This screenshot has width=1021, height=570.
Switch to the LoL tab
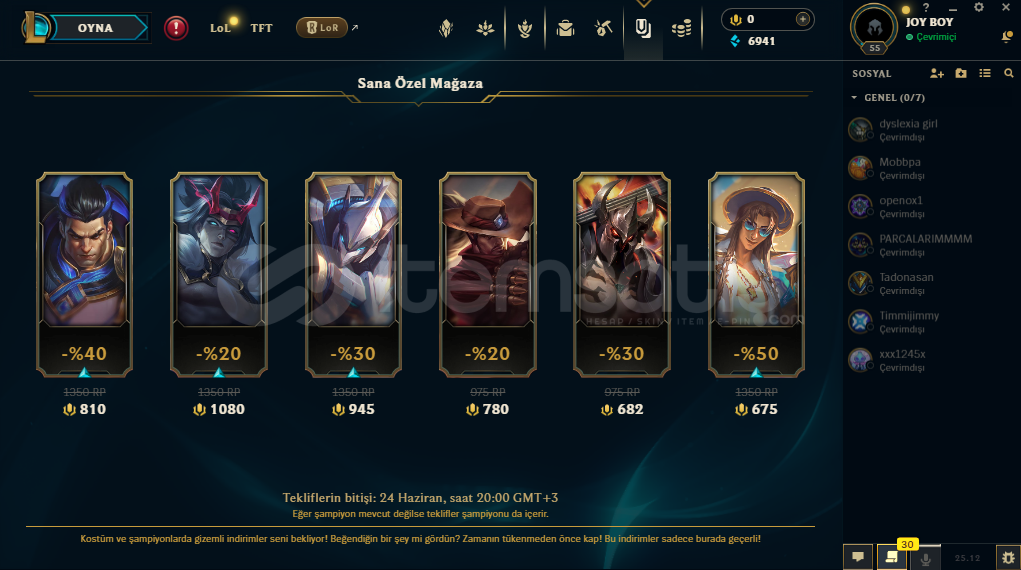click(220, 28)
